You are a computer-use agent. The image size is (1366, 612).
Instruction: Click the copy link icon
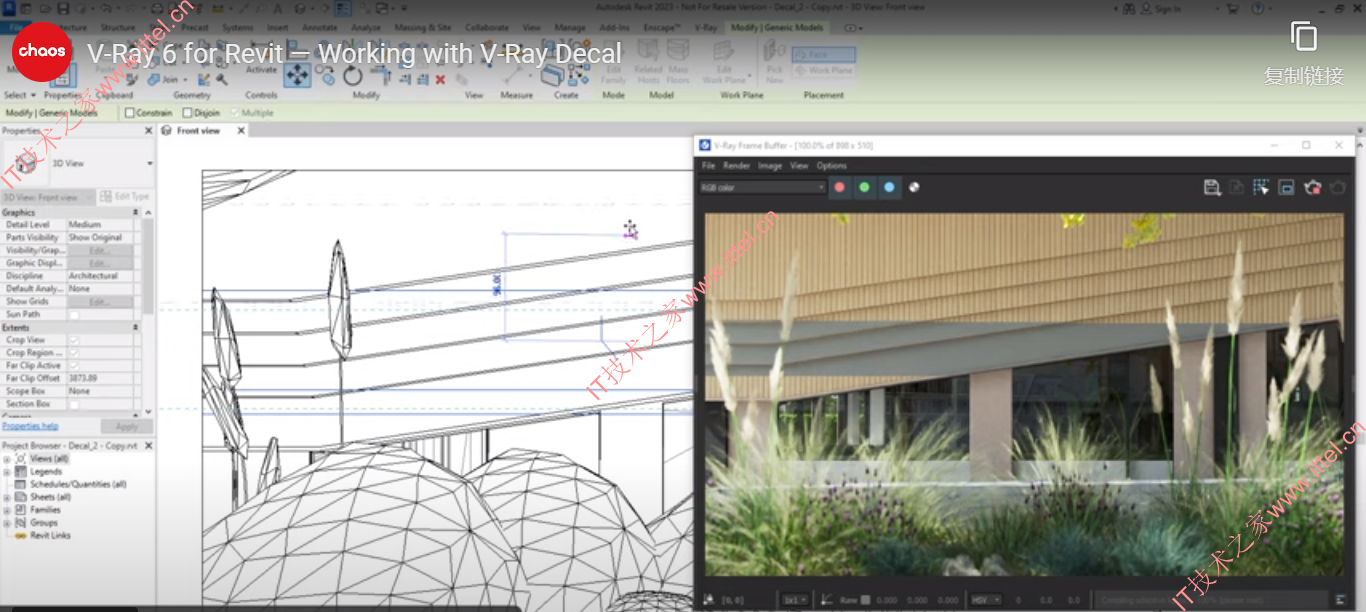(1303, 37)
